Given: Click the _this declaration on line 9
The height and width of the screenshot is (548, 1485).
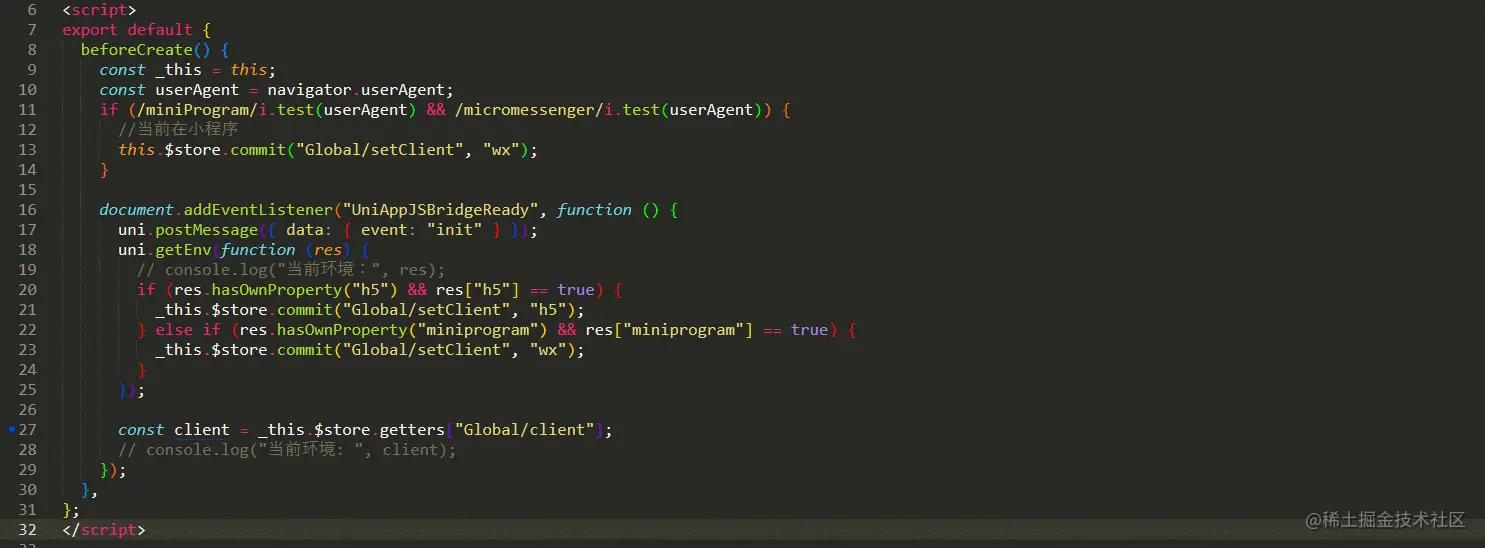Looking at the screenshot, I should [x=178, y=70].
